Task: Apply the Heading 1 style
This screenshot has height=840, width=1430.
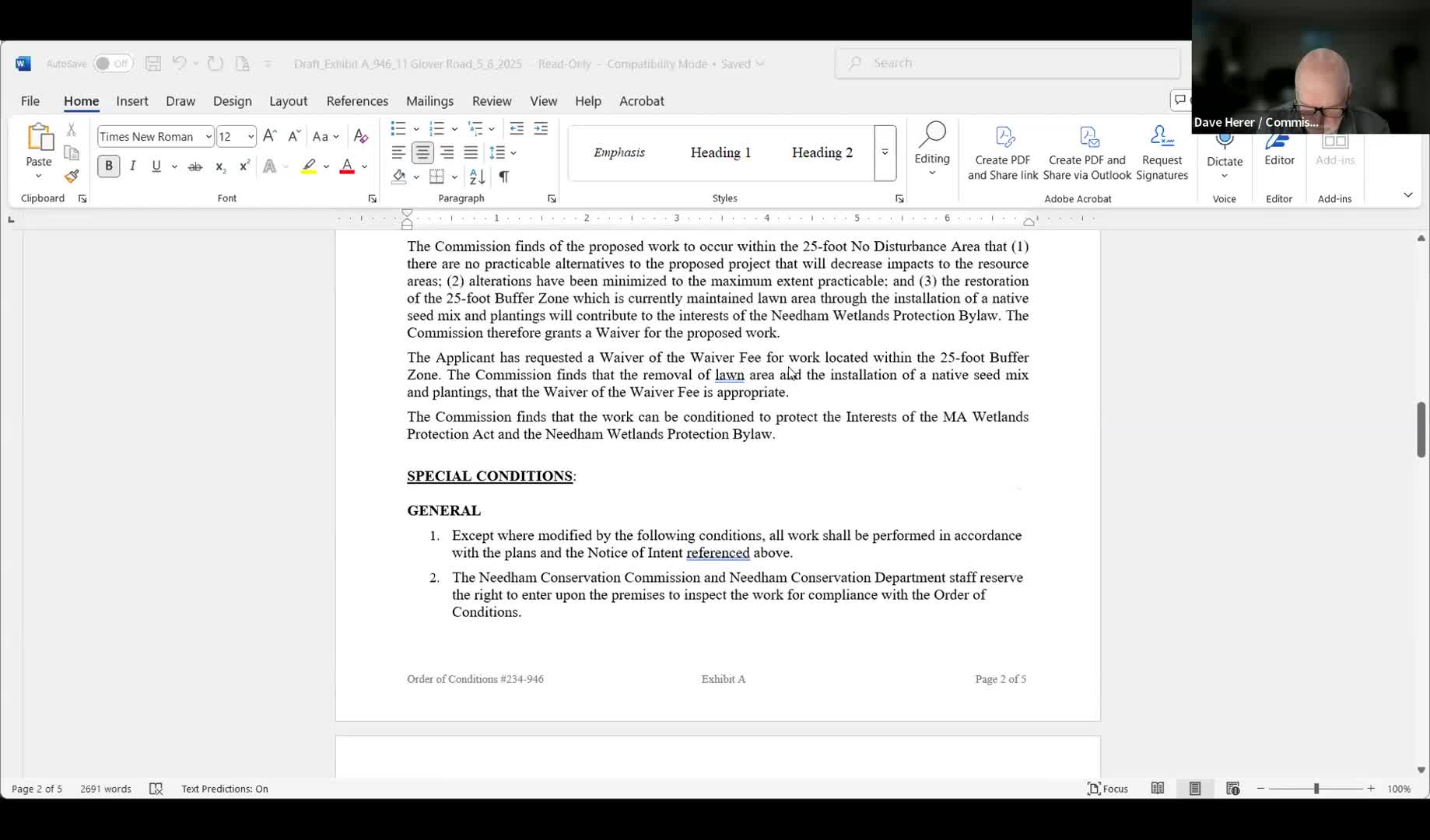Action: pos(720,152)
